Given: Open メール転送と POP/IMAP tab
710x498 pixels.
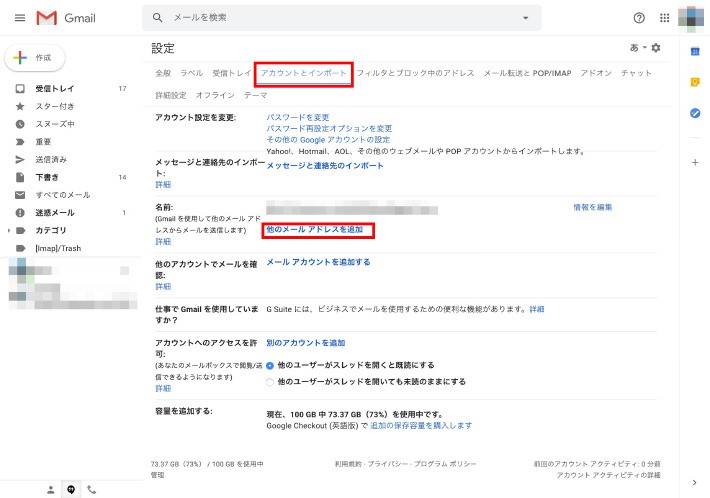Looking at the screenshot, I should 528,73.
